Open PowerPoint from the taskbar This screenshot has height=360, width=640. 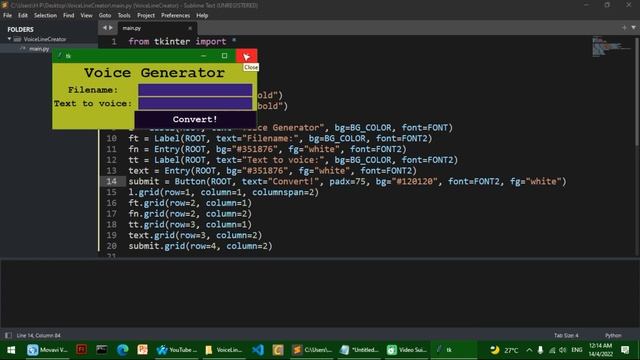142,350
